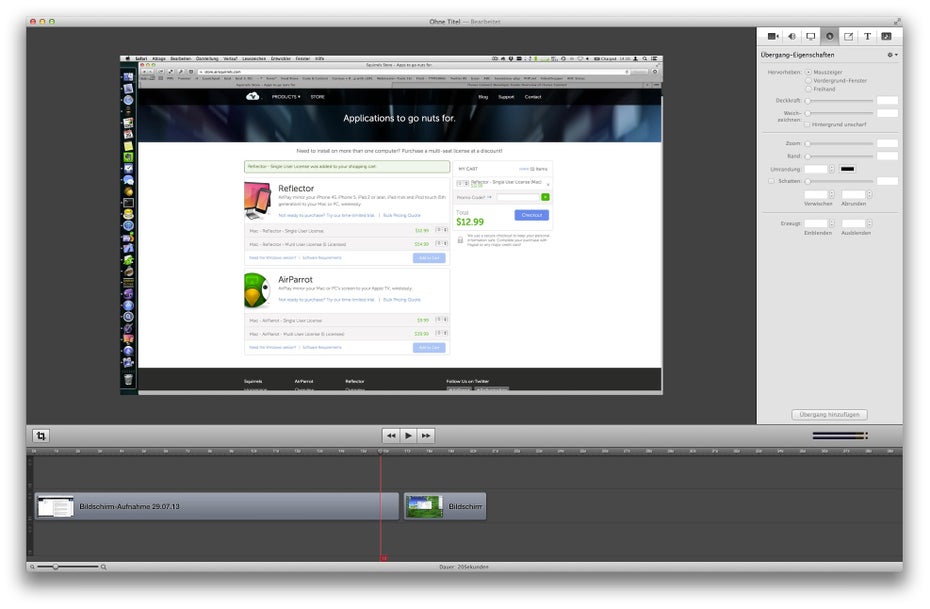The image size is (930, 609).
Task: Click the Einblenden duration field
Action: pos(816,224)
